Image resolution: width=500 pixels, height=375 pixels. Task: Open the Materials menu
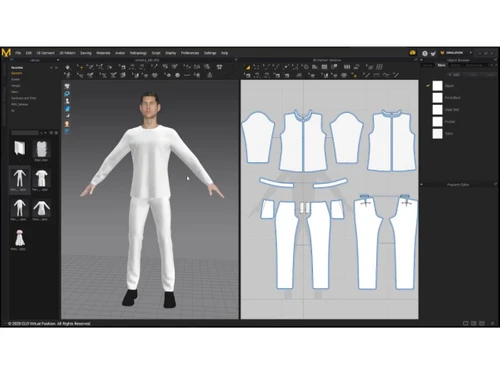click(103, 53)
